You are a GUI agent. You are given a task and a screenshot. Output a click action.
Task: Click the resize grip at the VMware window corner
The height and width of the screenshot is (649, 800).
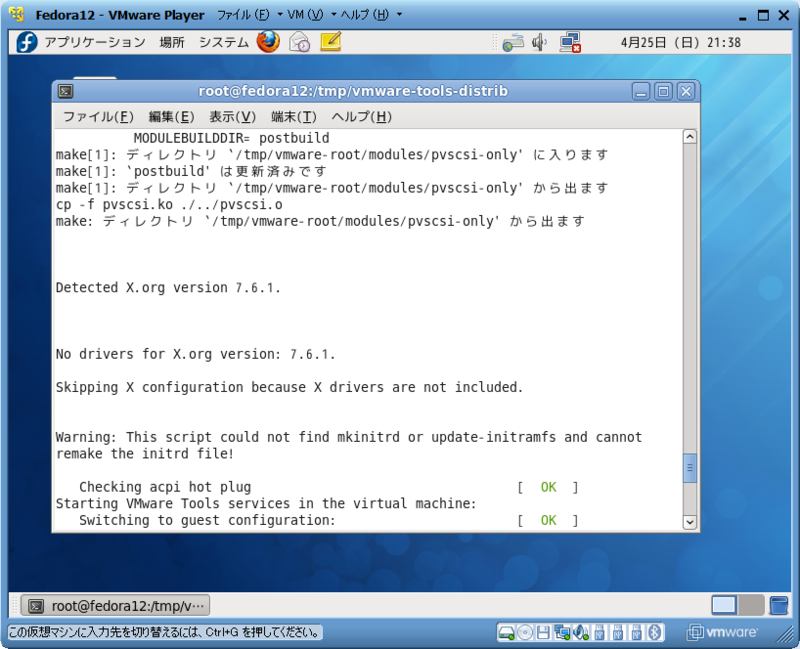785,634
